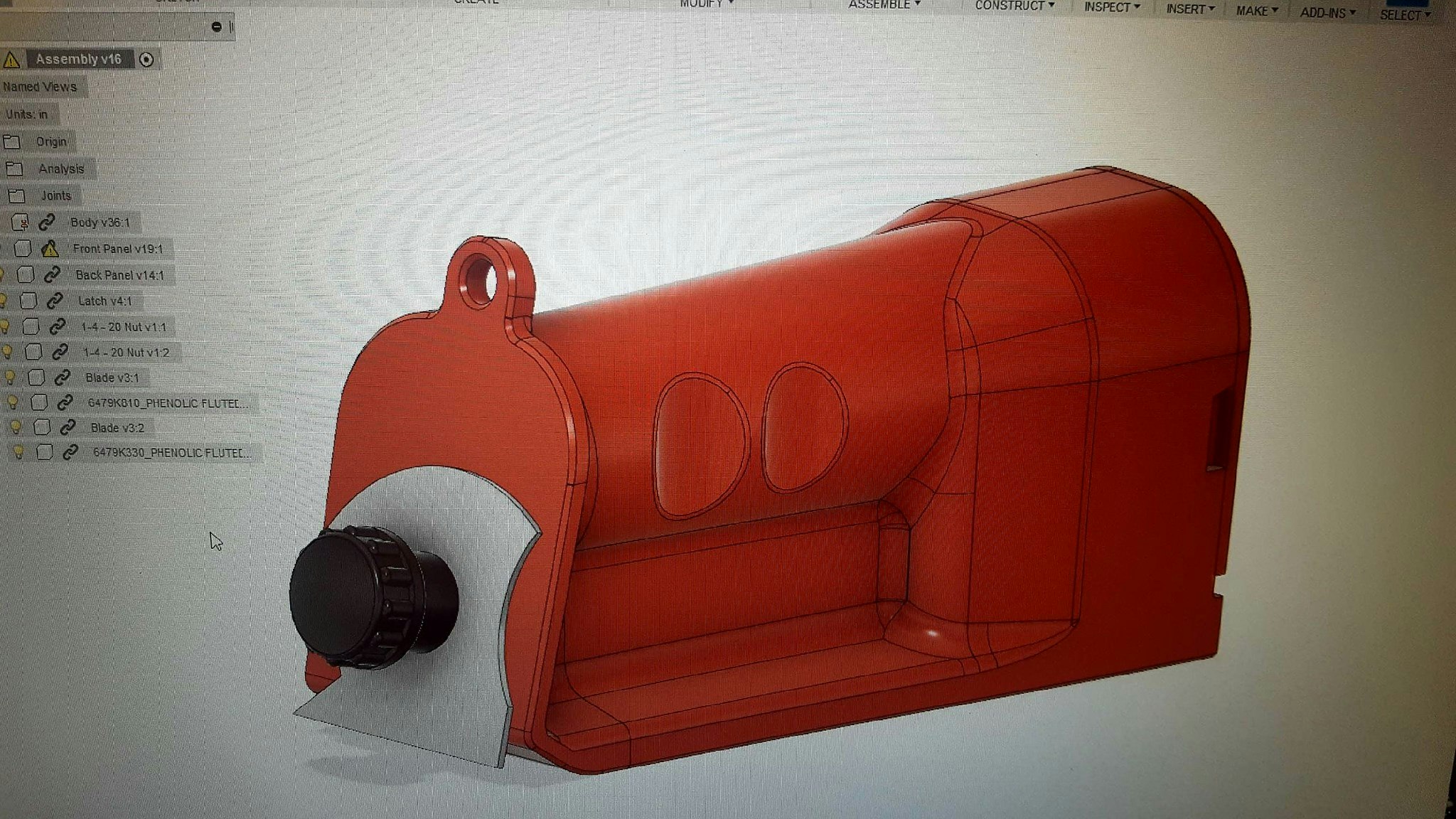Open the INSPECT dropdown menu
The width and height of the screenshot is (1456, 819).
1111,7
